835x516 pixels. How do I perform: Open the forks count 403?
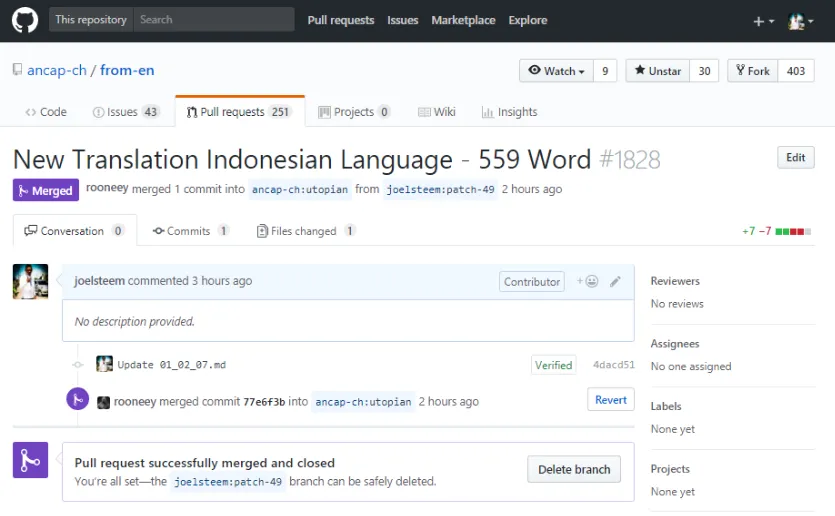[x=796, y=71]
